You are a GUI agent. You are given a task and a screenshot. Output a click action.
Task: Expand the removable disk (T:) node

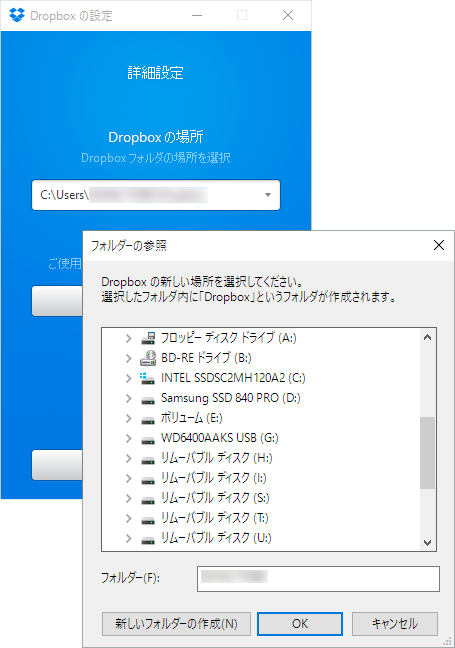point(129,518)
